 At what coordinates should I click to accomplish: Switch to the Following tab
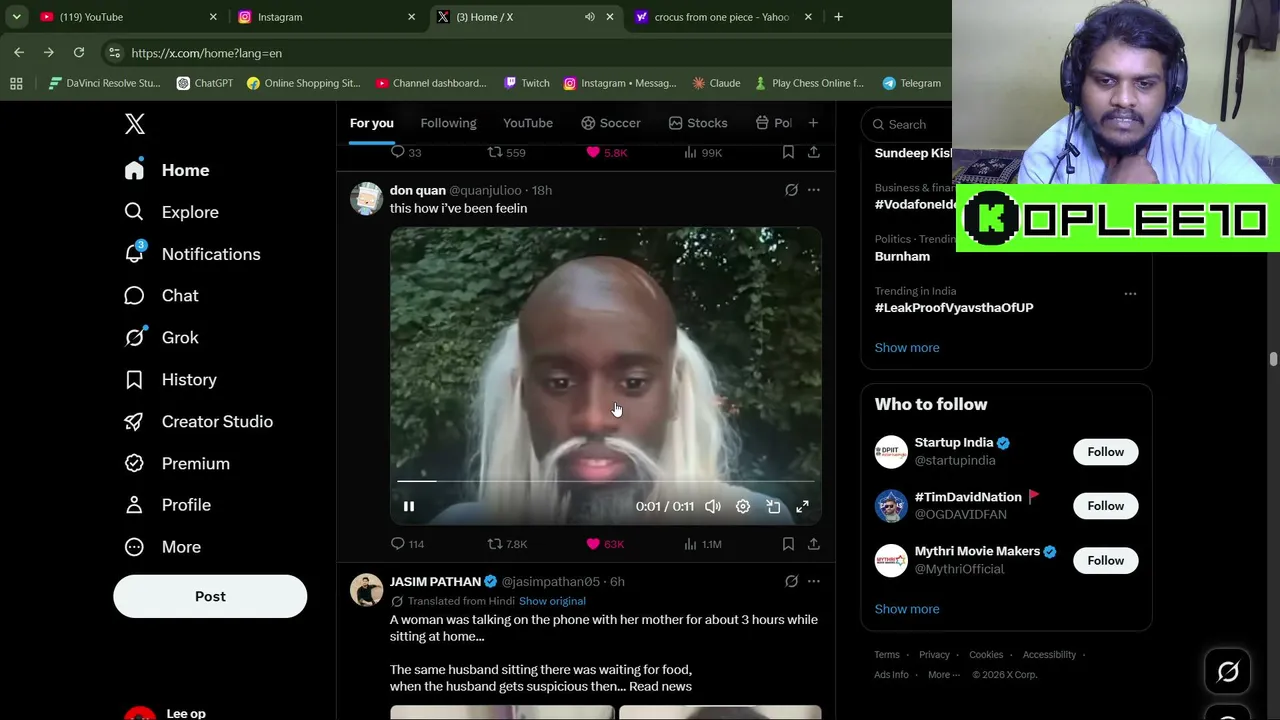448,123
